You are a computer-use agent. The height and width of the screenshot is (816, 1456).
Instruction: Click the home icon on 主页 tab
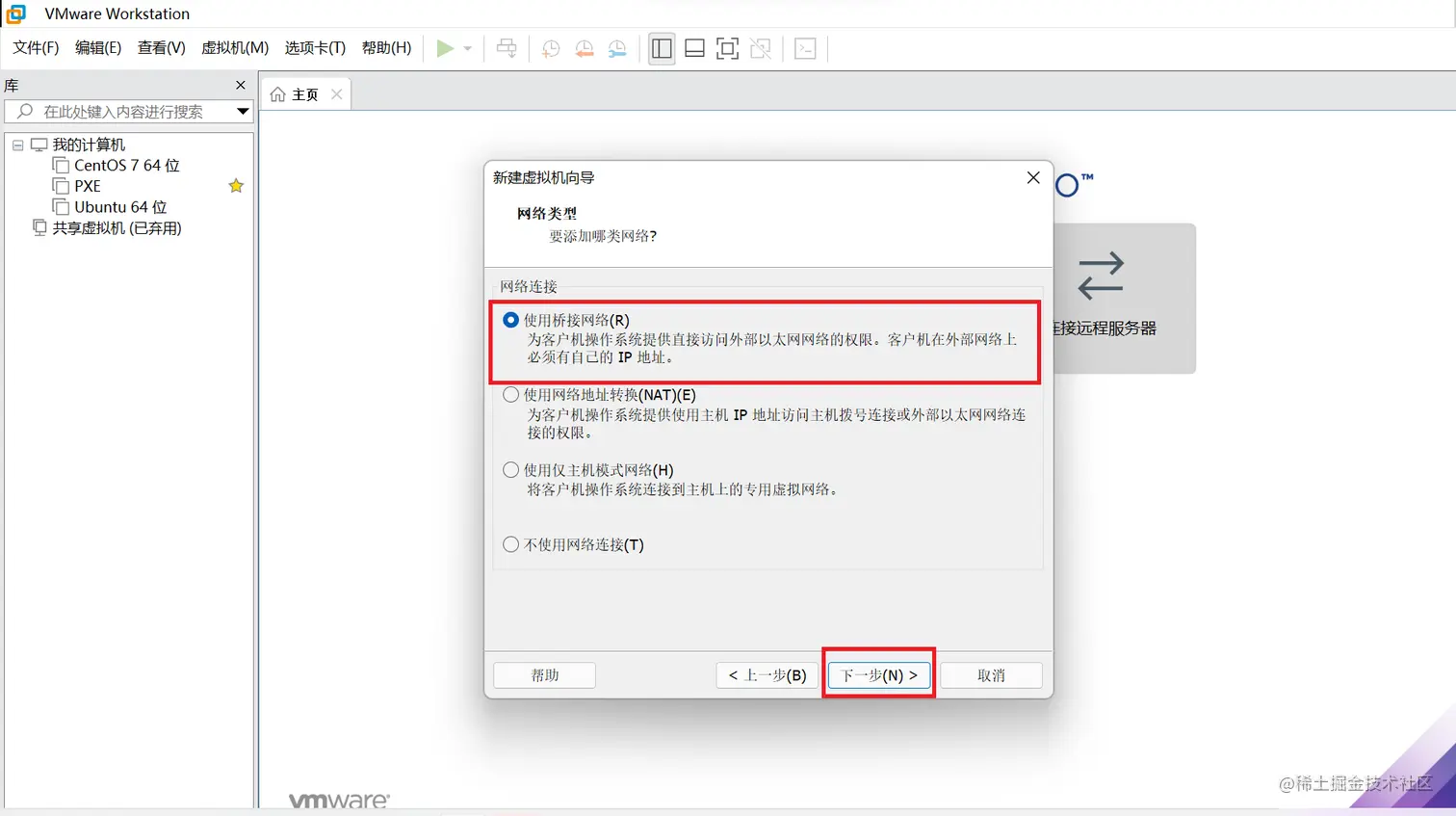point(278,94)
